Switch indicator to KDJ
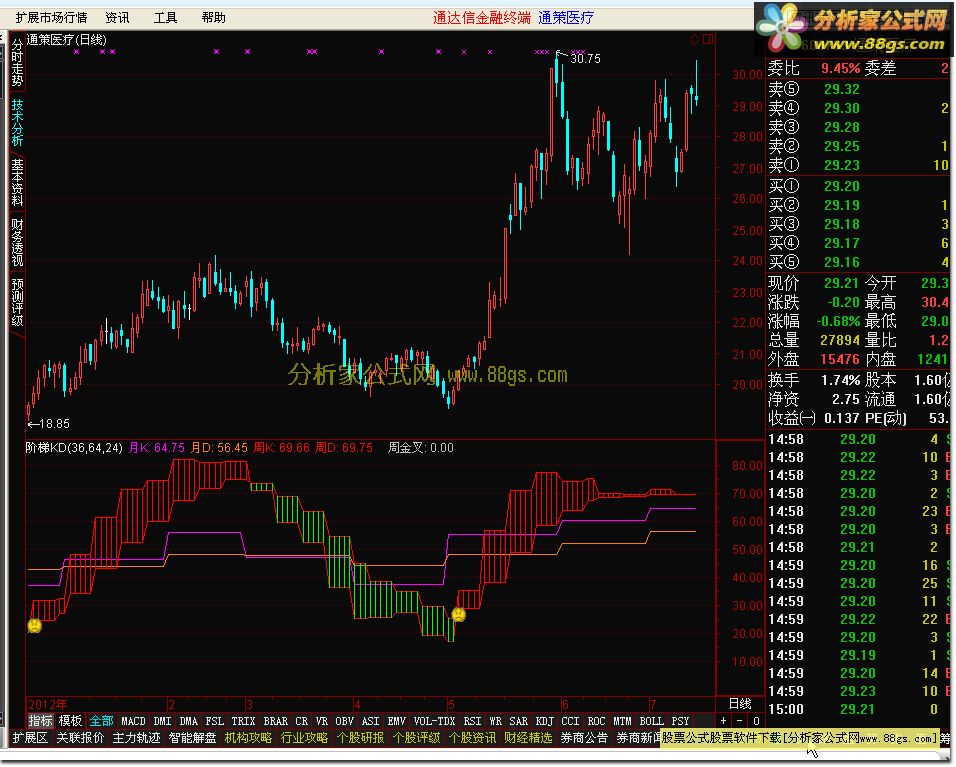 pos(544,721)
